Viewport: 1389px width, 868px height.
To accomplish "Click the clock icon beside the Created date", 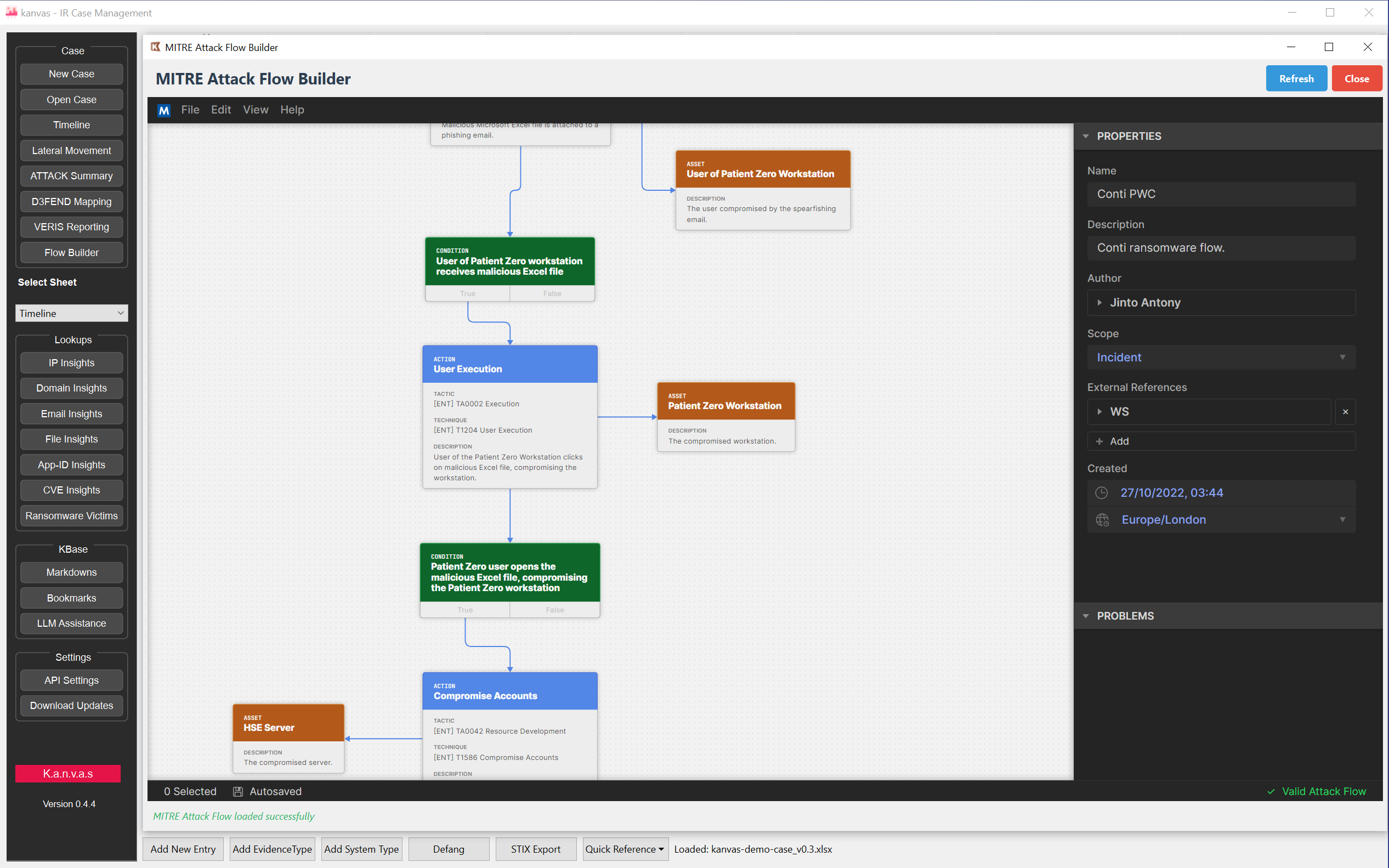I will 1102,492.
